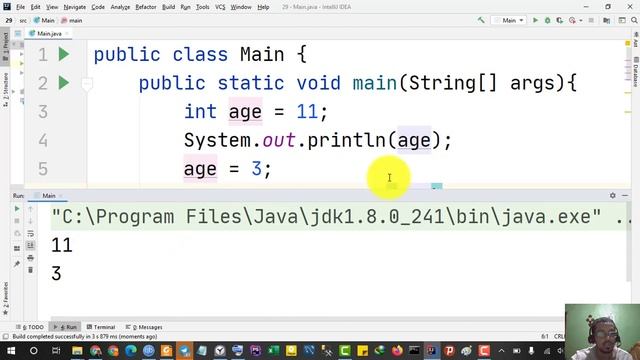The width and height of the screenshot is (640, 360).
Task: Click the Search Everywhere magnifier icon
Action: coord(634,20)
